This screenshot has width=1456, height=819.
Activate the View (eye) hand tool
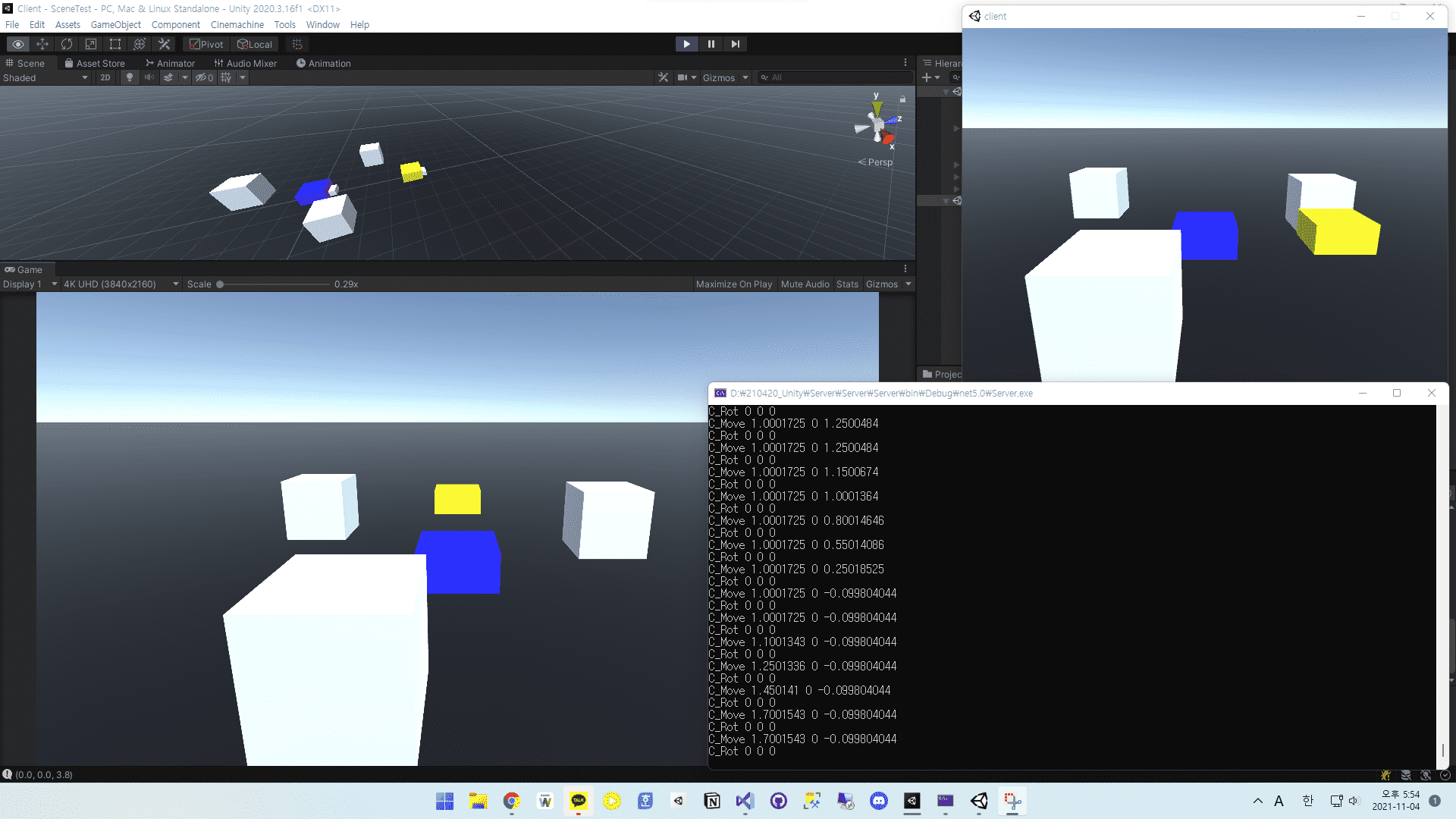(x=18, y=44)
